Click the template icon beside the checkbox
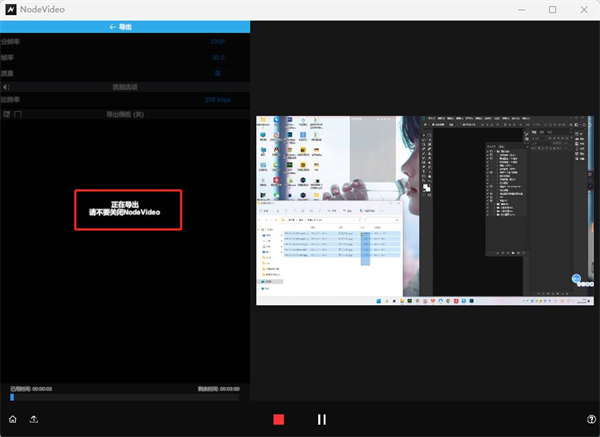 click(7, 115)
